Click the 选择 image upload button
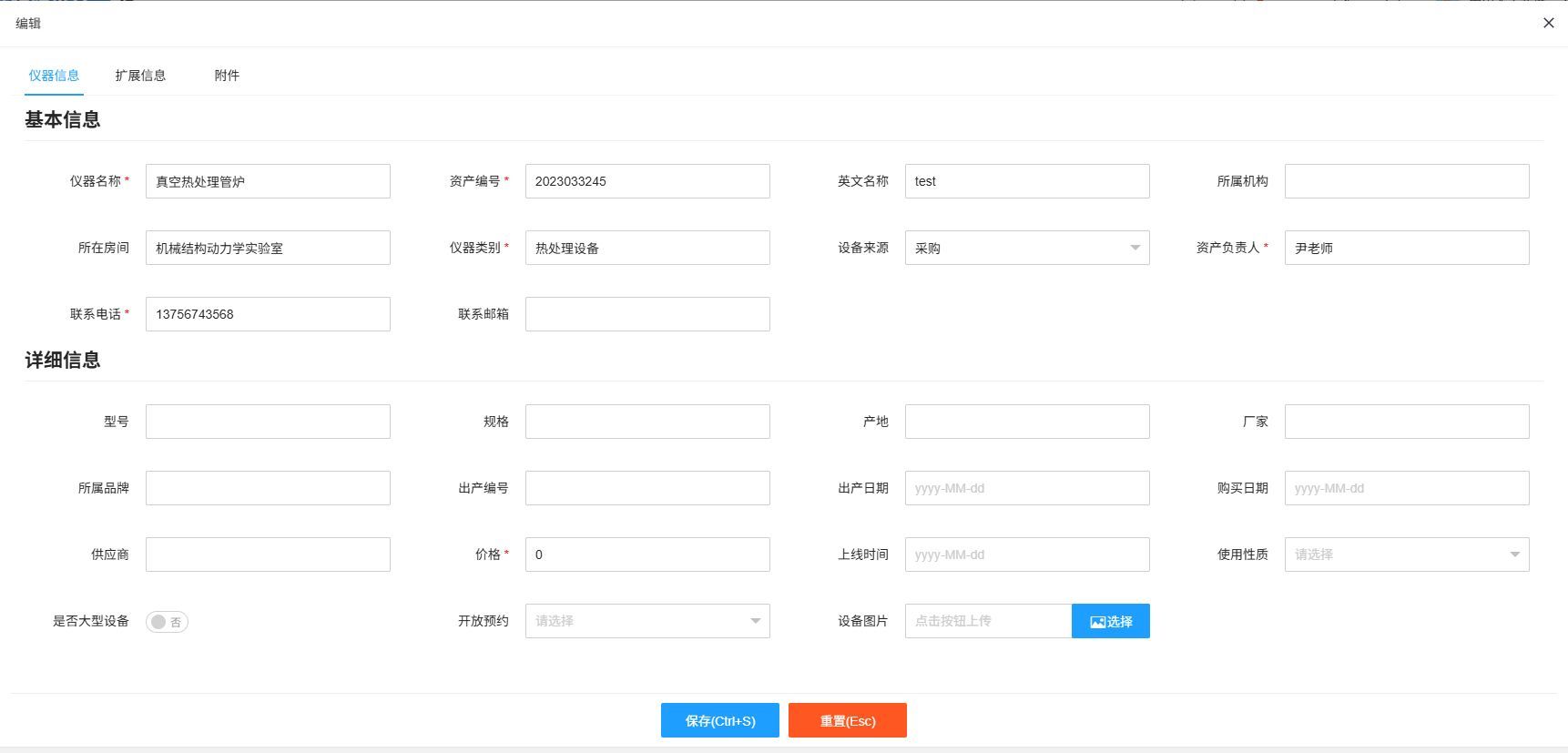 pos(1110,621)
